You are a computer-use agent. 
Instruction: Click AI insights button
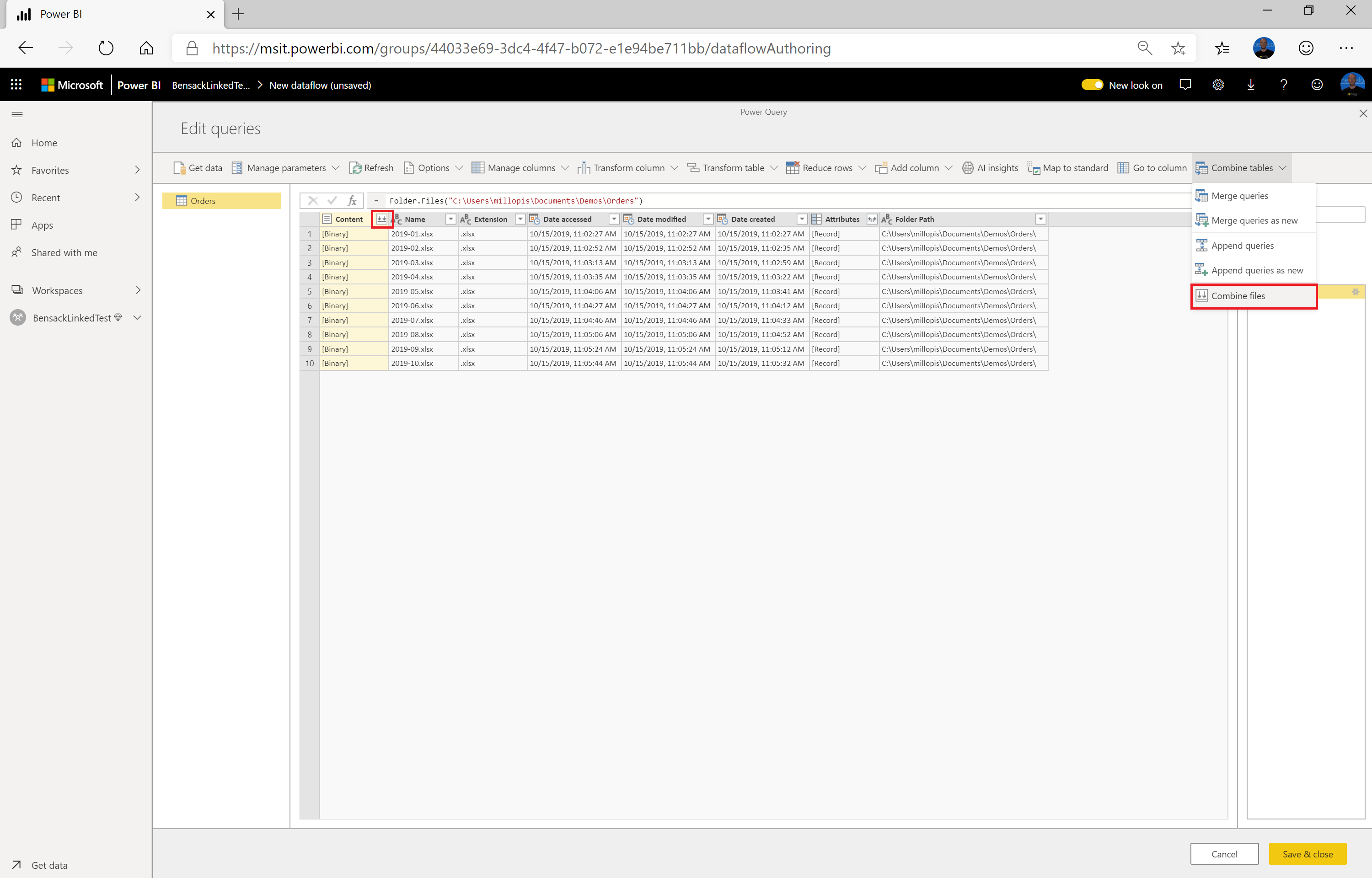990,168
